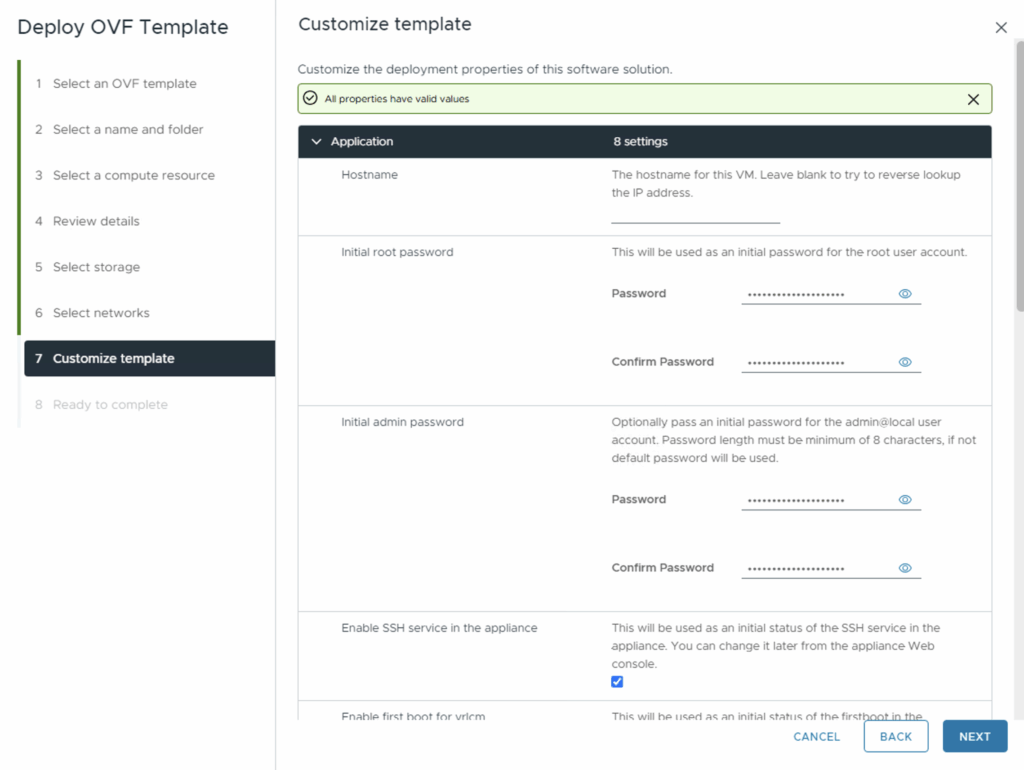Close the Deploy OVF Template dialog
The image size is (1024, 770).
point(1001,28)
